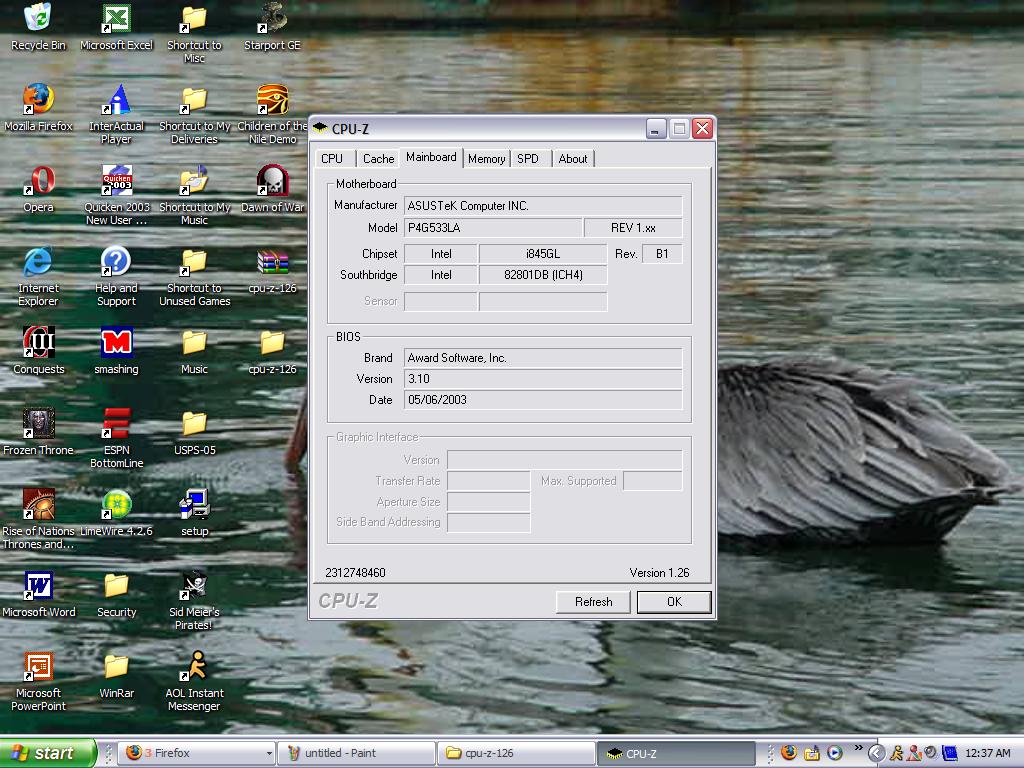
Task: Click the chipset field i845GL
Action: tap(543, 254)
